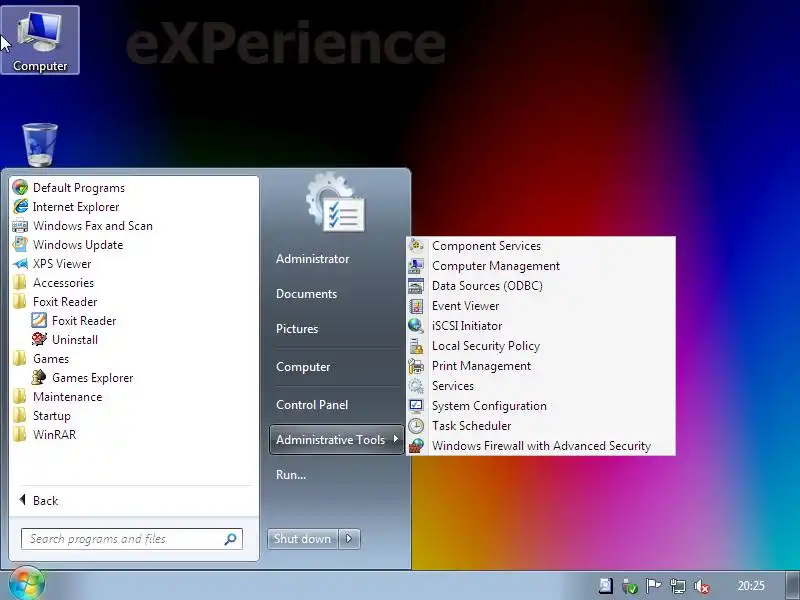Click the Services gear icon
800x600 pixels.
pyautogui.click(x=416, y=386)
